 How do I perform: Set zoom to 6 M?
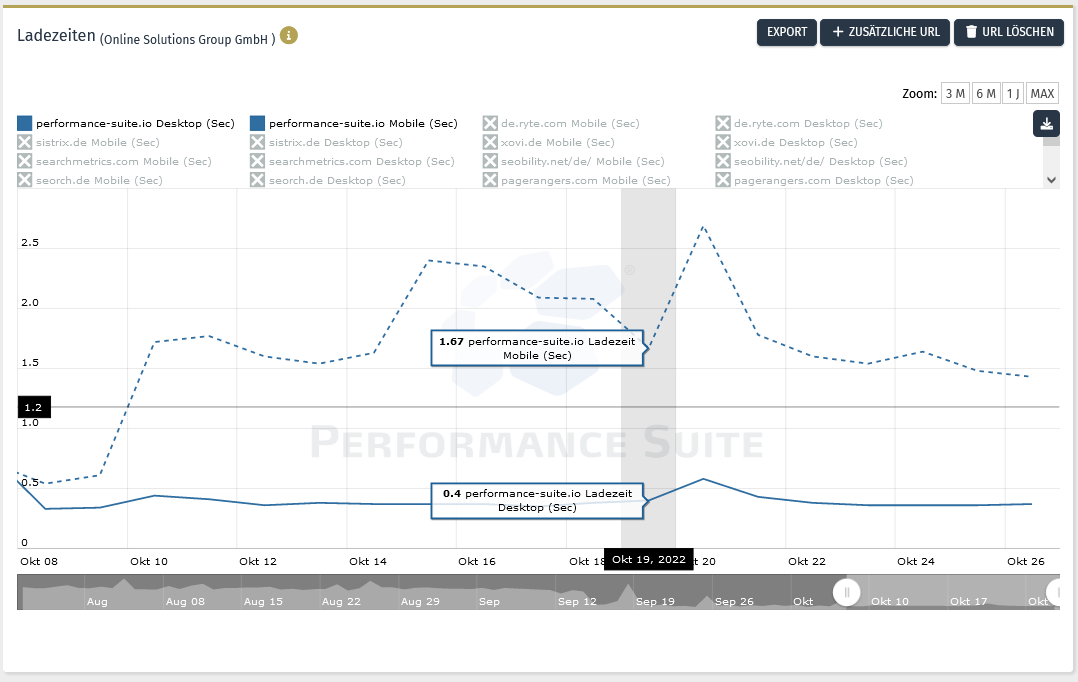[x=986, y=94]
